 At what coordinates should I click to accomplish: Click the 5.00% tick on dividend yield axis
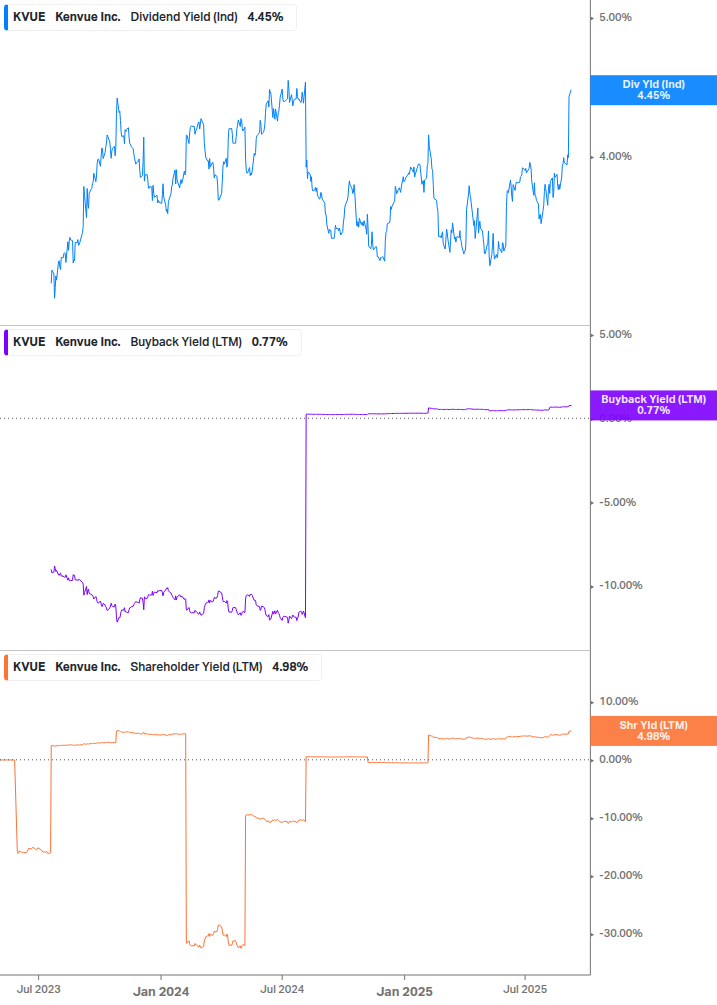(x=615, y=17)
